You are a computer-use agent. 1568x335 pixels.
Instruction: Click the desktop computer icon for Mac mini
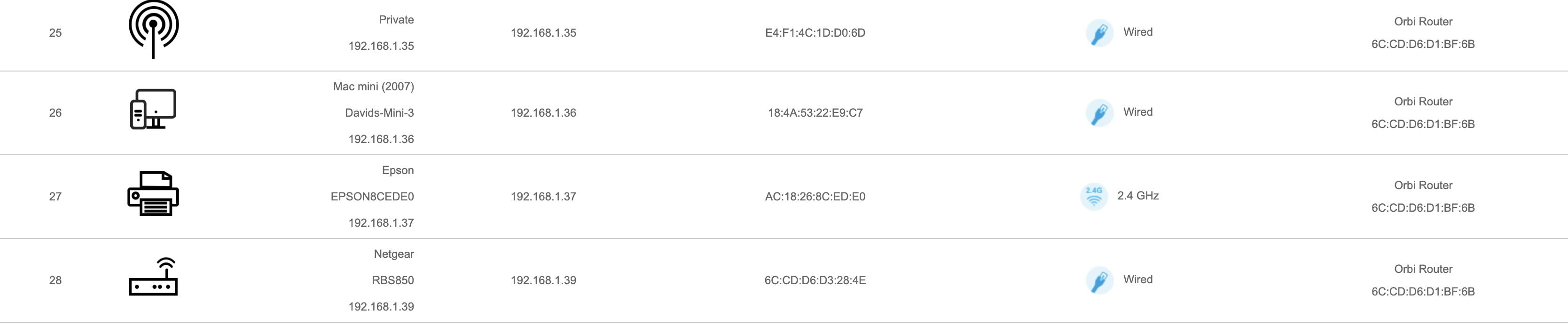[153, 110]
